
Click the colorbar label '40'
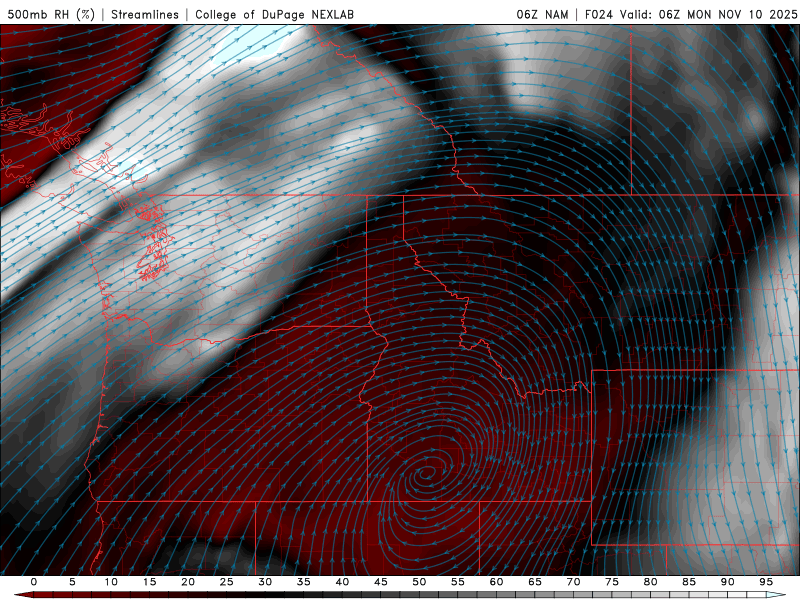[x=342, y=582]
